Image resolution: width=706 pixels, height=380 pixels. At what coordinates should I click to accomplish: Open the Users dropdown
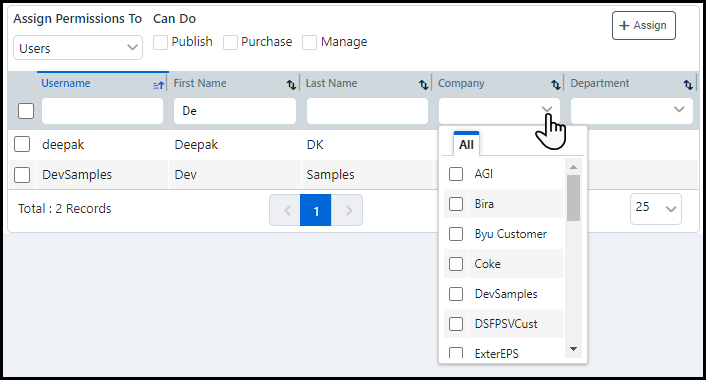click(x=78, y=48)
